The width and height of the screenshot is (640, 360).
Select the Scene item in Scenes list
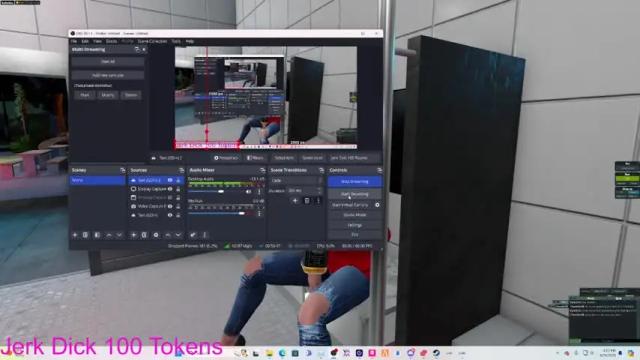point(97,180)
